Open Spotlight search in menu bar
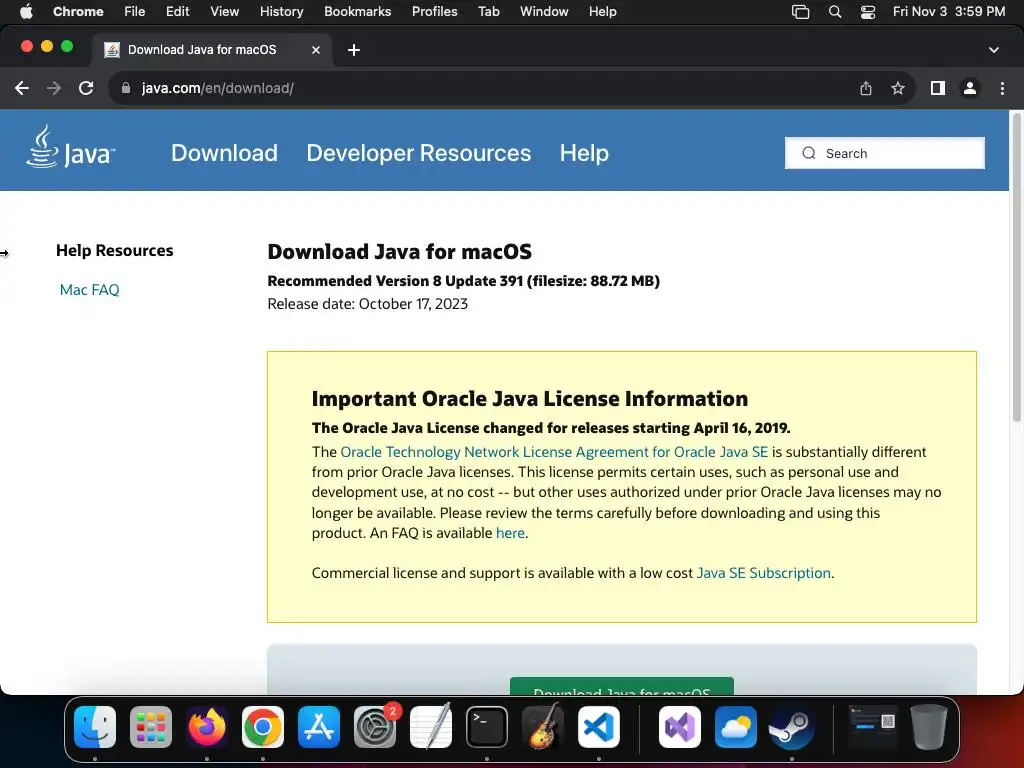The height and width of the screenshot is (768, 1024). 835,11
